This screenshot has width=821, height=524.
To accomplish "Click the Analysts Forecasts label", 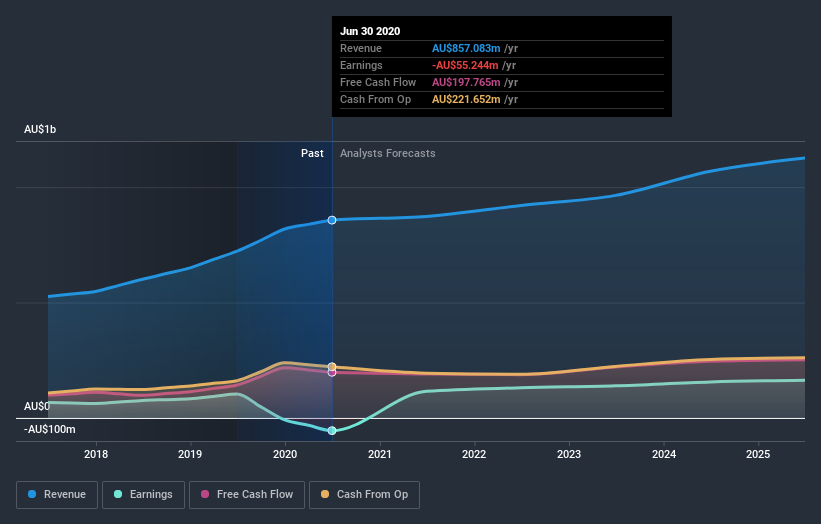I will (x=387, y=153).
